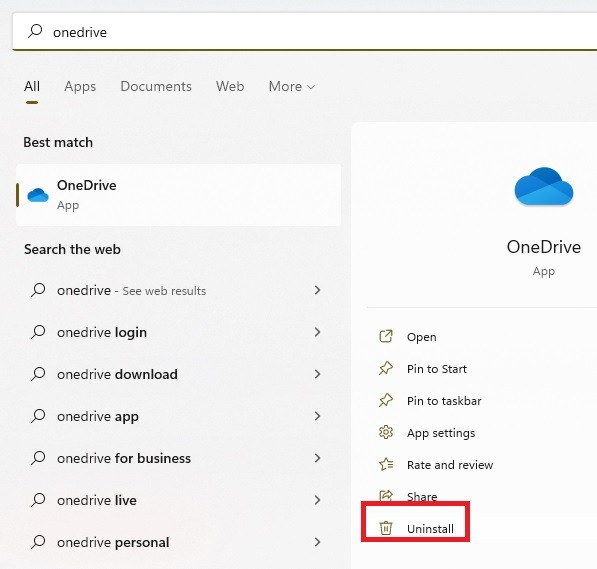The width and height of the screenshot is (597, 569).
Task: Click the OneDrive title in the details pane
Action: coord(544,247)
